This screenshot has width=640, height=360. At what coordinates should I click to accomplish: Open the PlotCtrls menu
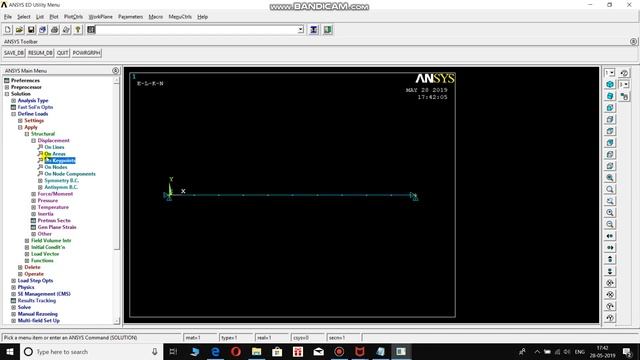tap(73, 17)
